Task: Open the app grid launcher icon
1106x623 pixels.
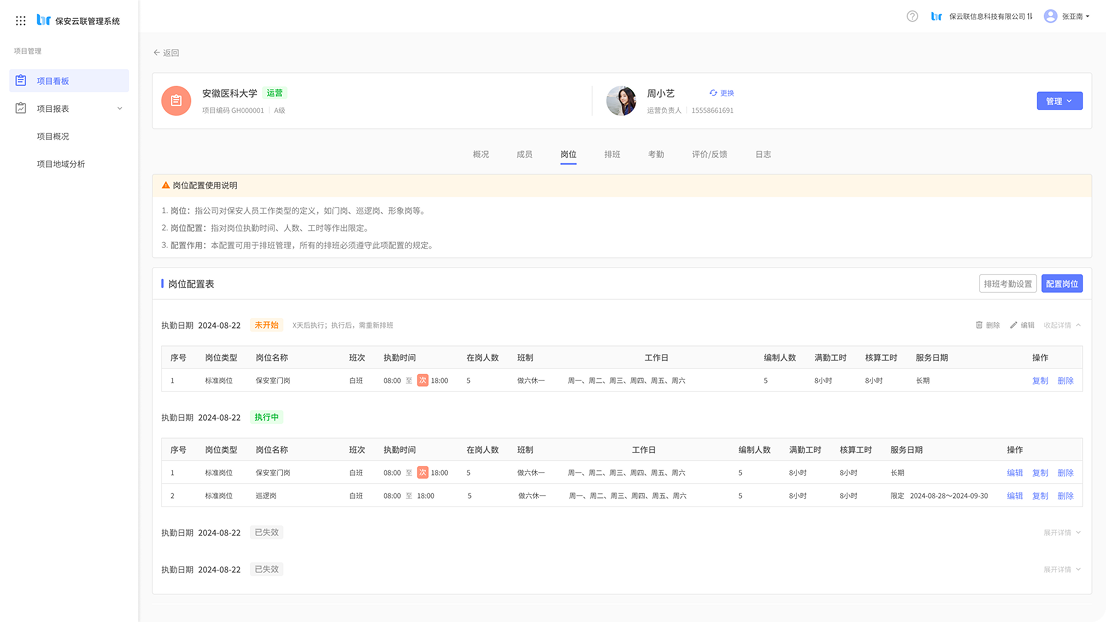Action: (x=21, y=20)
